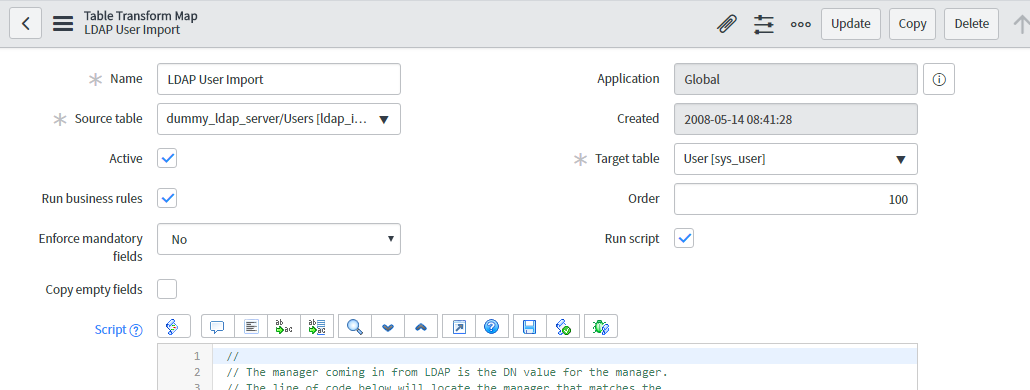This screenshot has height=390, width=1030.
Task: Open the form personalization sliders icon
Action: click(764, 24)
